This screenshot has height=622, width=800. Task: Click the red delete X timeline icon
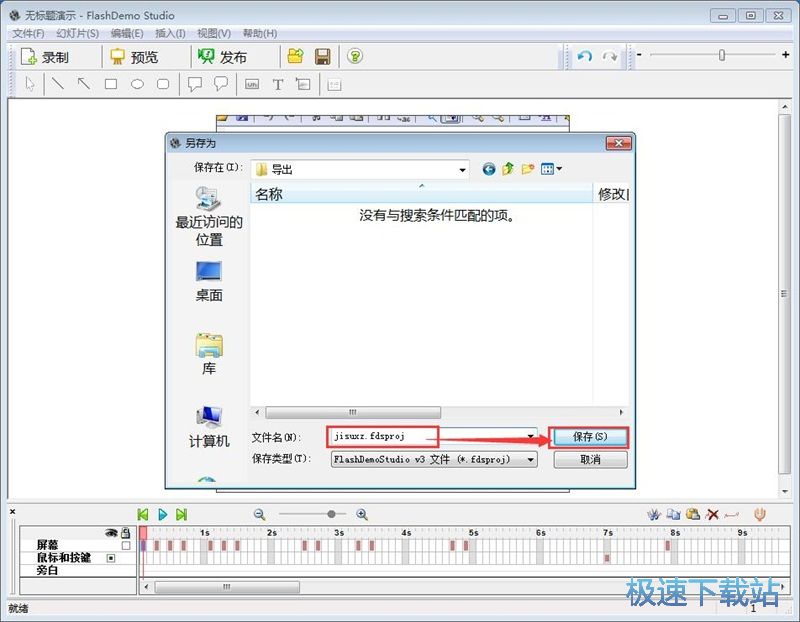pyautogui.click(x=712, y=514)
